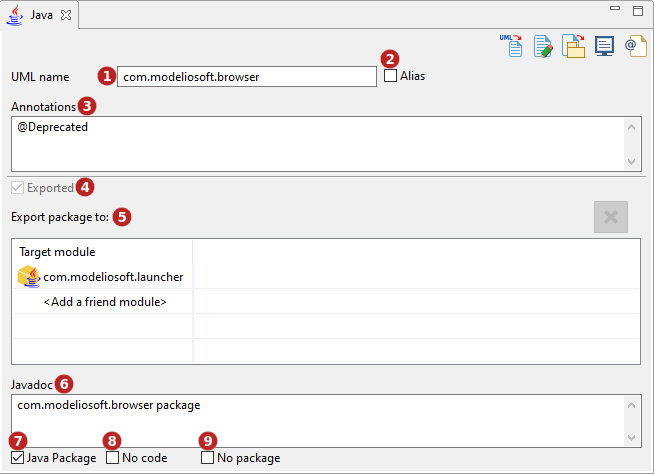654x474 pixels.
Task: Click the UML name input field
Action: (247, 77)
